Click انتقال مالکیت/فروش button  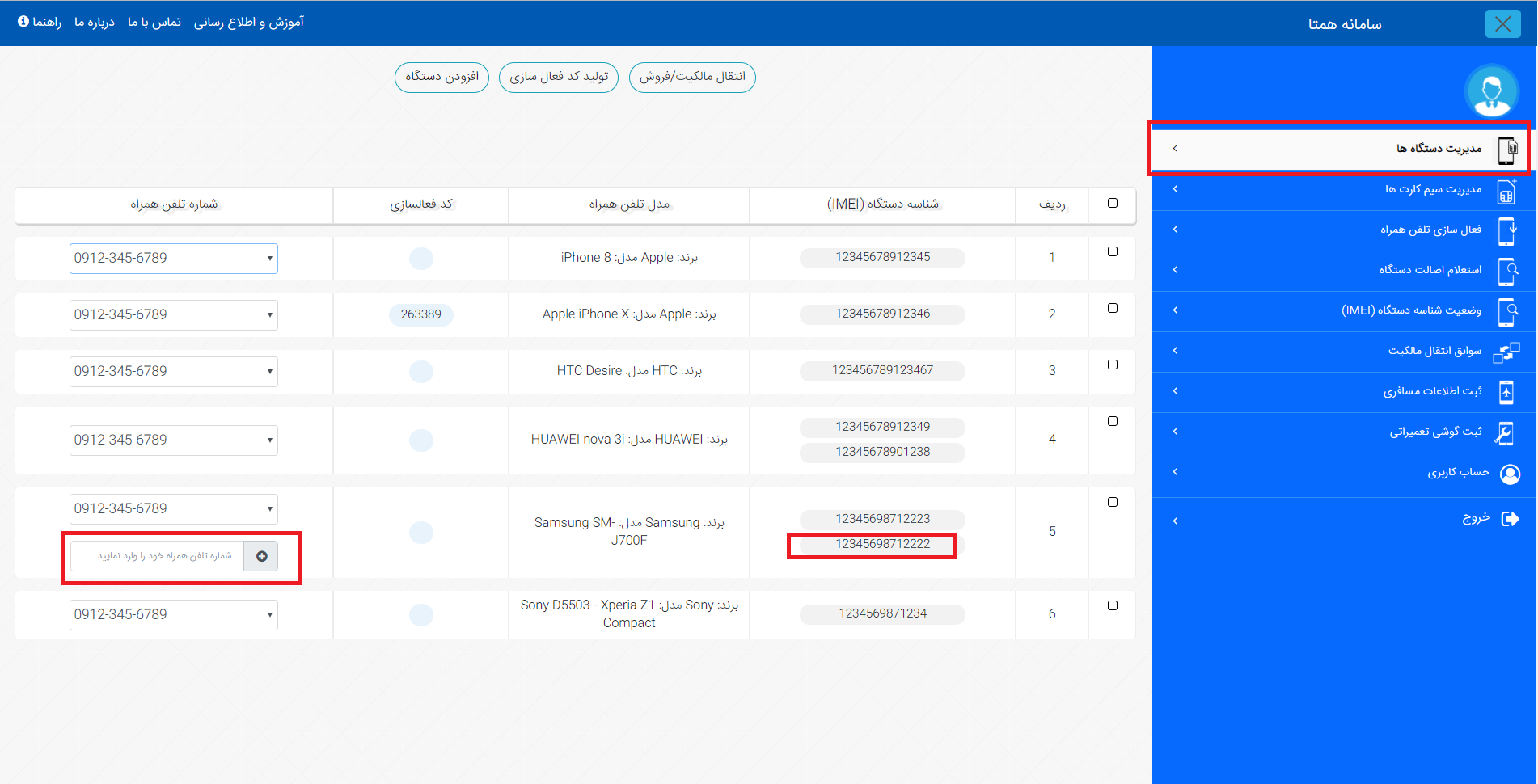tap(692, 78)
